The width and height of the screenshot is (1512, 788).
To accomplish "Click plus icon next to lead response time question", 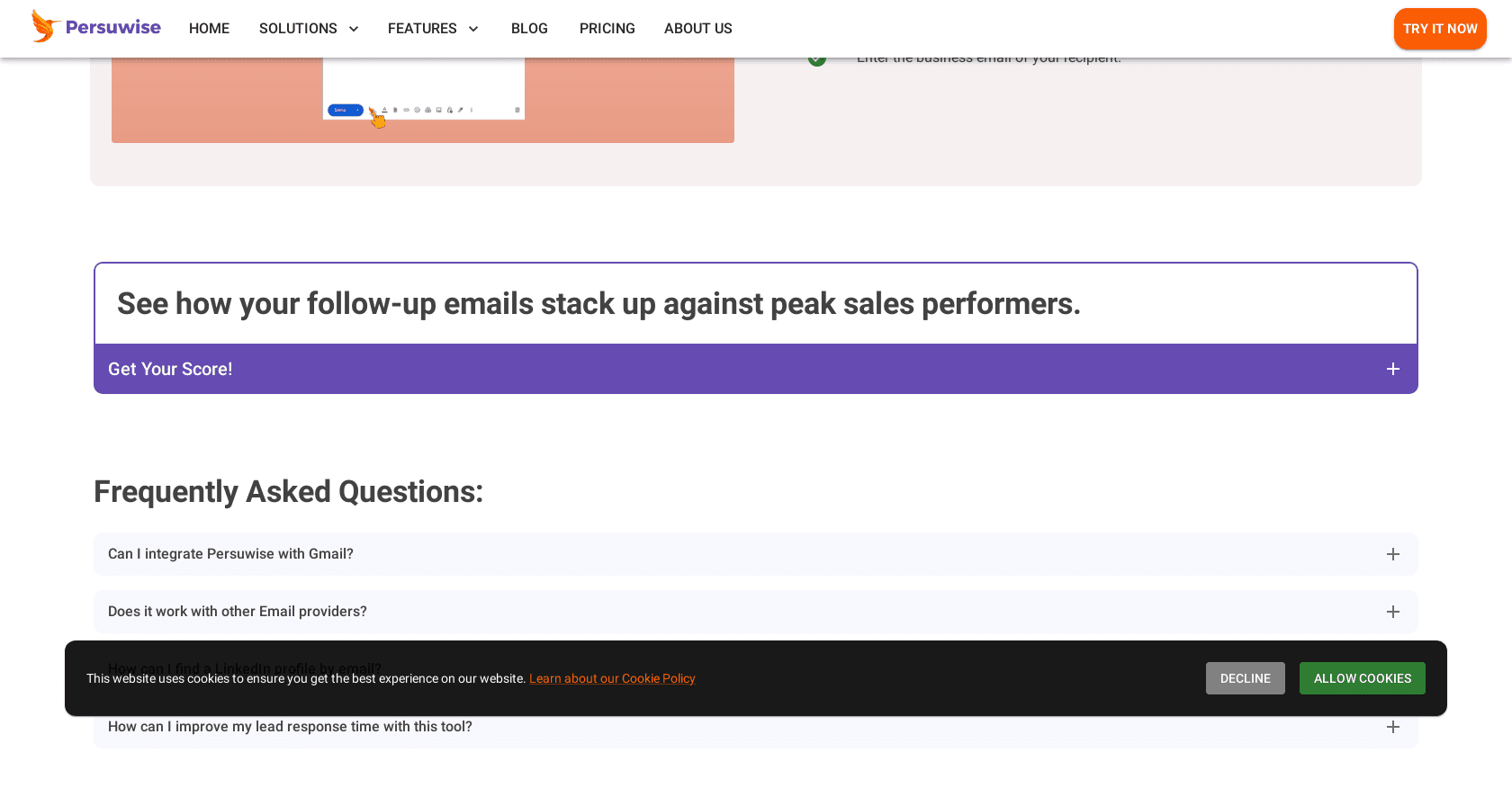I will (x=1392, y=727).
